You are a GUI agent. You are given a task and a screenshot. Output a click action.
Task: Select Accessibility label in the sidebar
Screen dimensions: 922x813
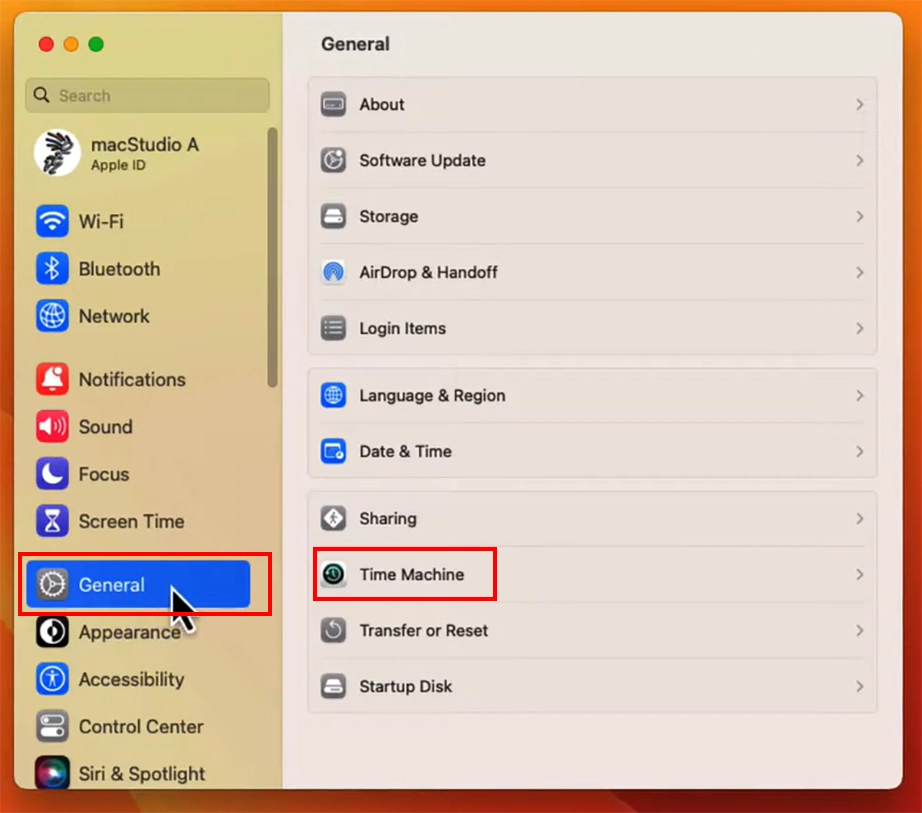click(132, 679)
